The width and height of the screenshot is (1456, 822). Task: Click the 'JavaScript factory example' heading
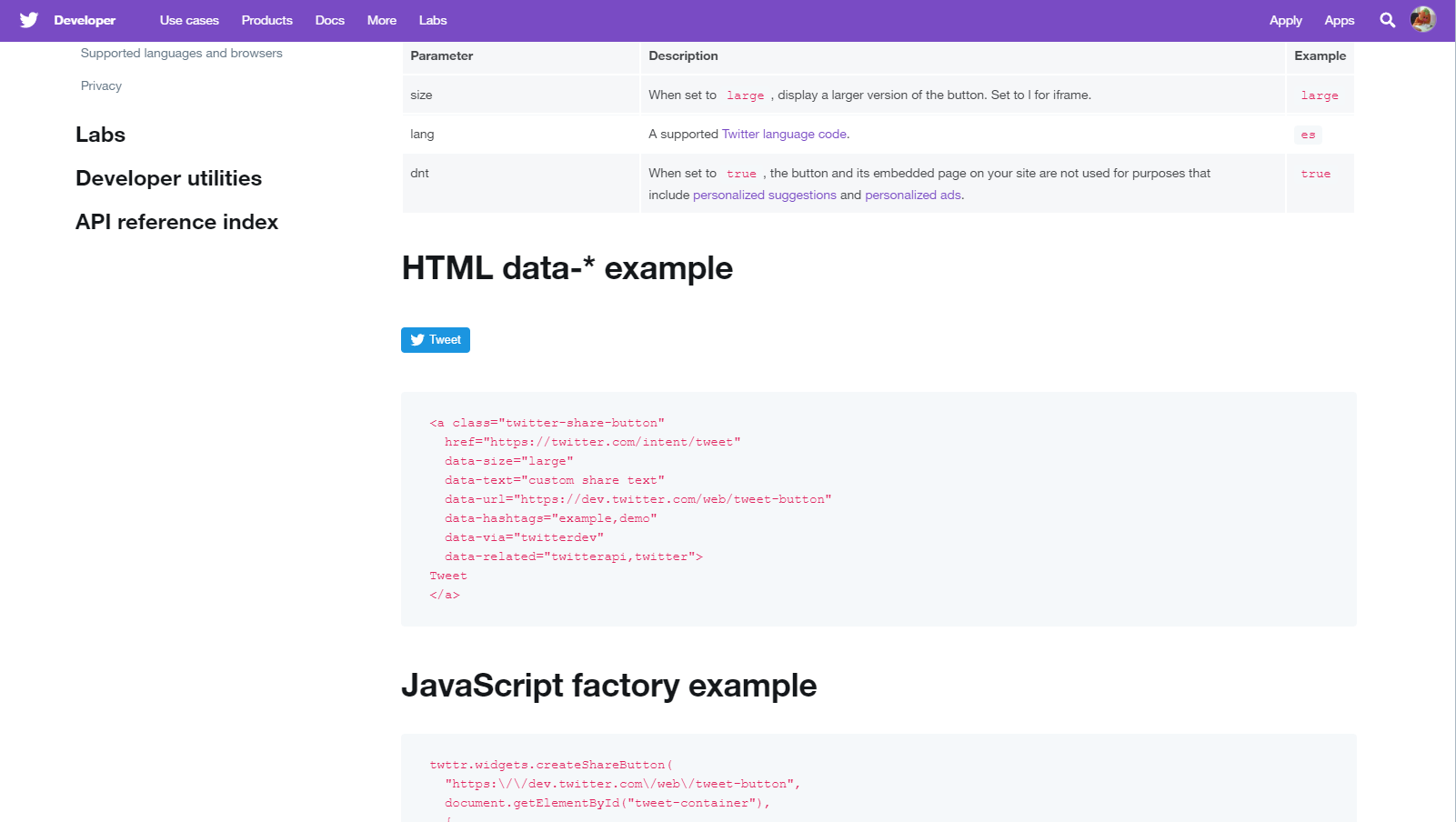(x=609, y=686)
